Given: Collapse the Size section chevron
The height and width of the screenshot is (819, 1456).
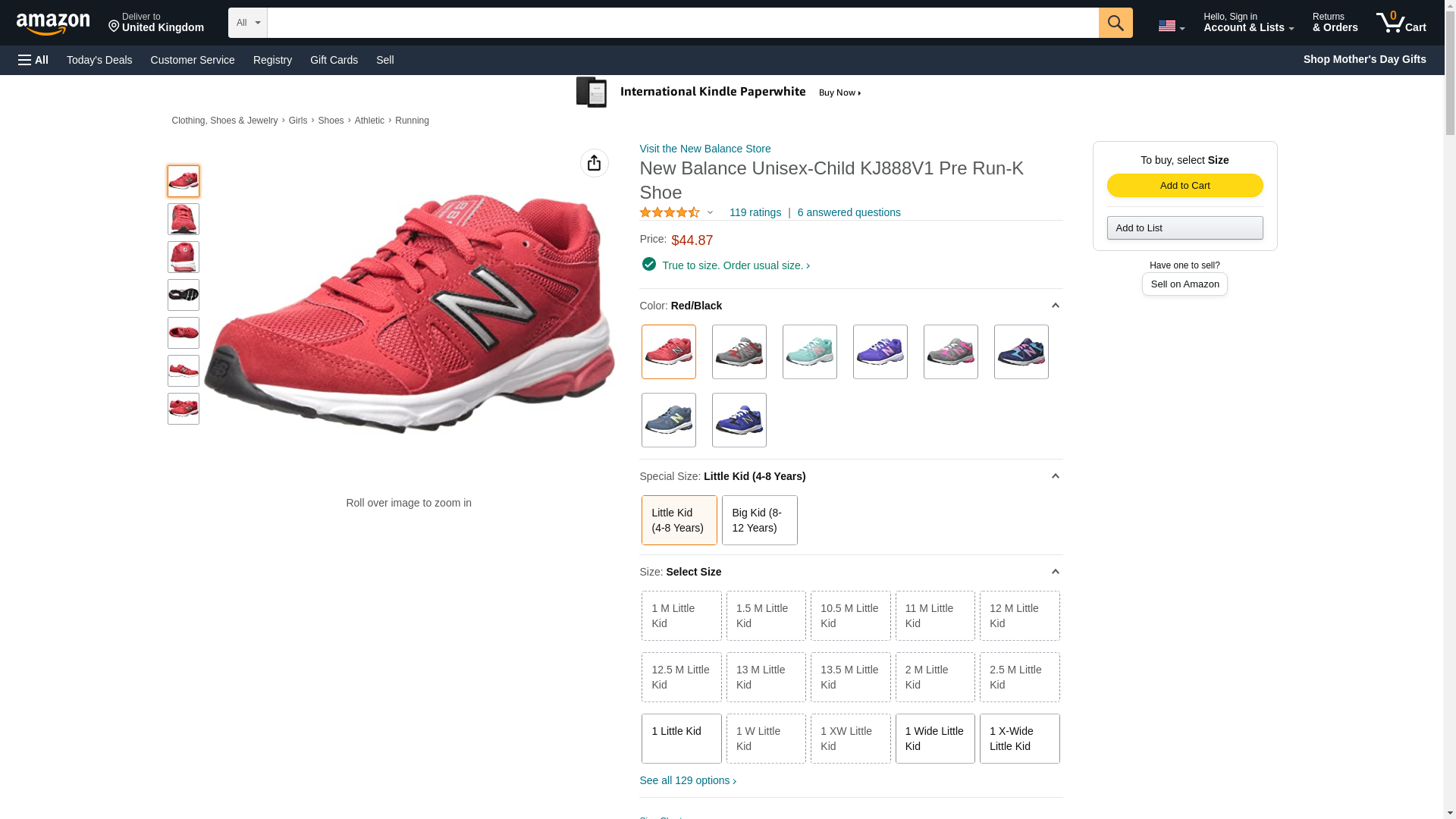Looking at the screenshot, I should click(x=1054, y=572).
